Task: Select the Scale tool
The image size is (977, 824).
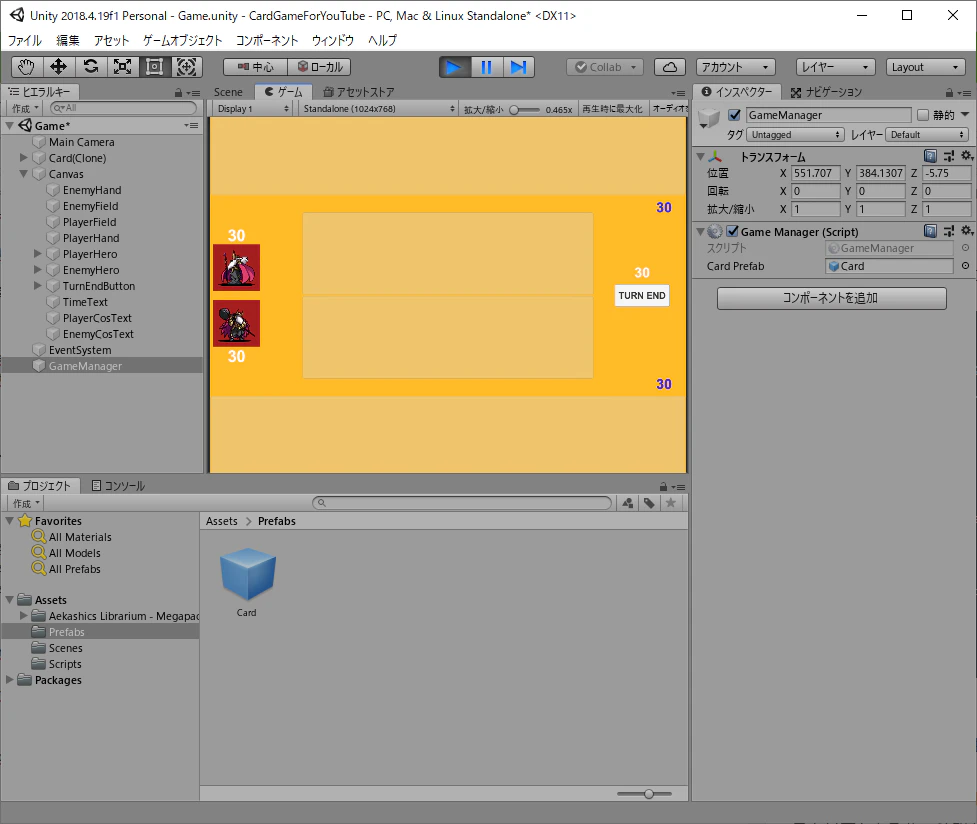Action: point(123,67)
